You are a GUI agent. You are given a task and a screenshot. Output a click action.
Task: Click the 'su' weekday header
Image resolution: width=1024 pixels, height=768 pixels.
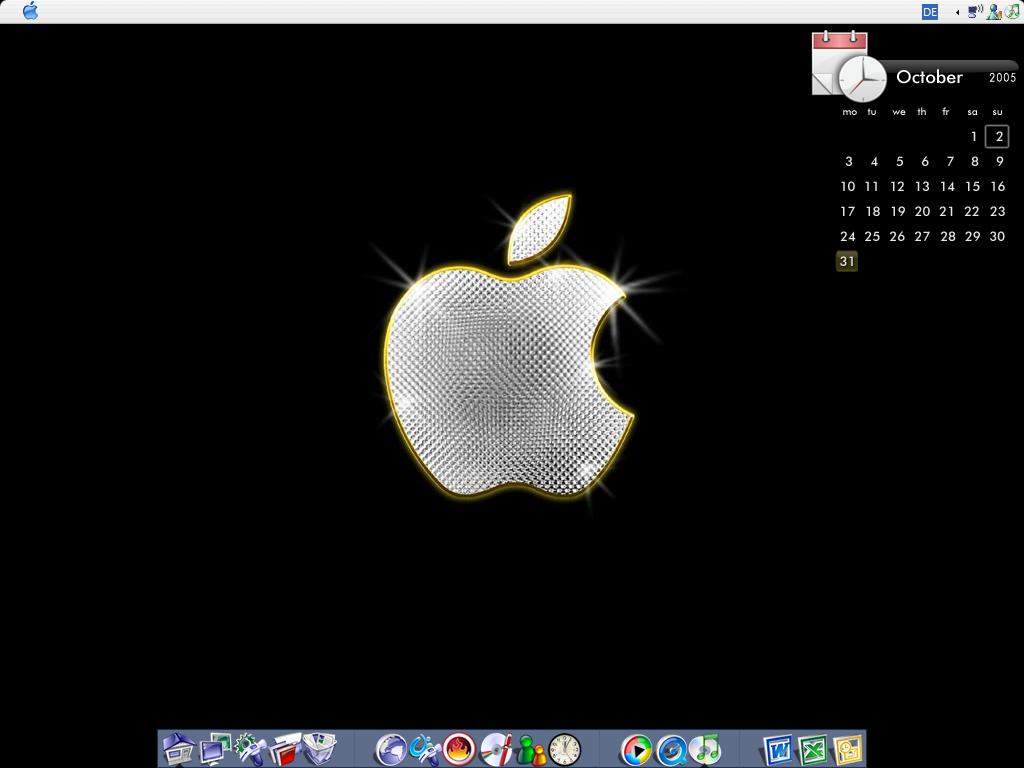tap(997, 112)
